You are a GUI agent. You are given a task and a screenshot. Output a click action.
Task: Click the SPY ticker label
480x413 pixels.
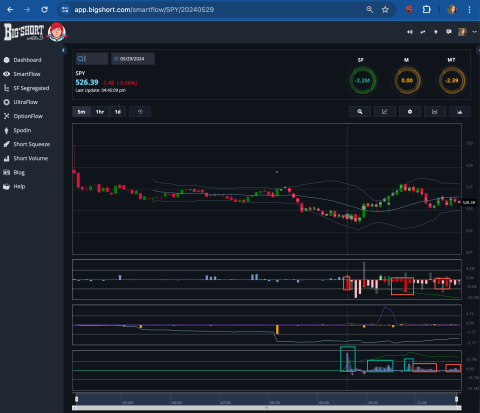tap(80, 73)
